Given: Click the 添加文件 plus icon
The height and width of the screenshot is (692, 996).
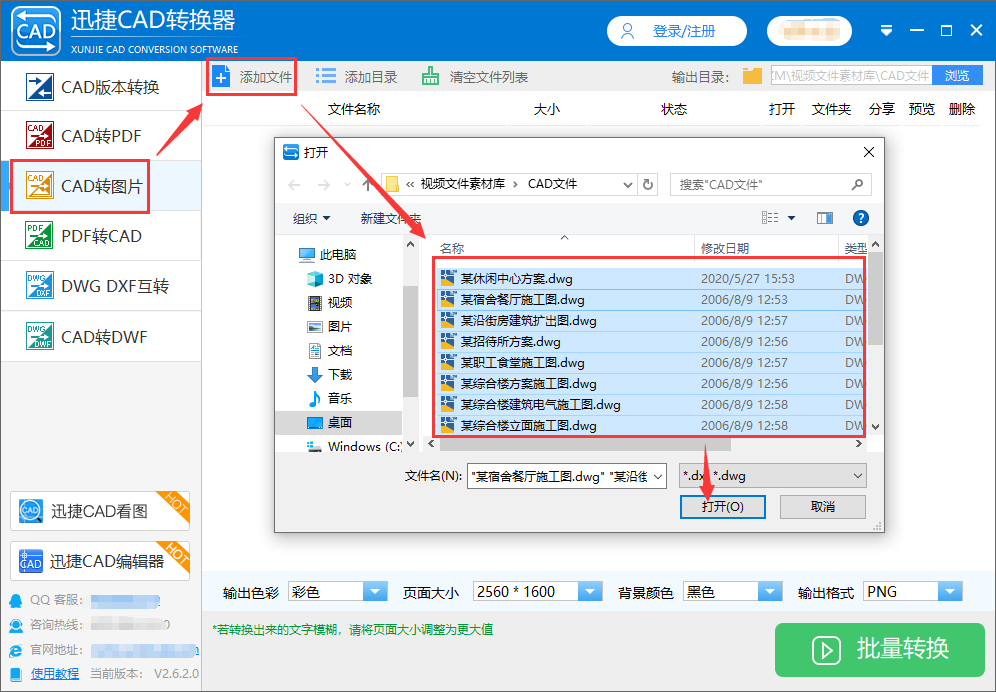Looking at the screenshot, I should (221, 78).
